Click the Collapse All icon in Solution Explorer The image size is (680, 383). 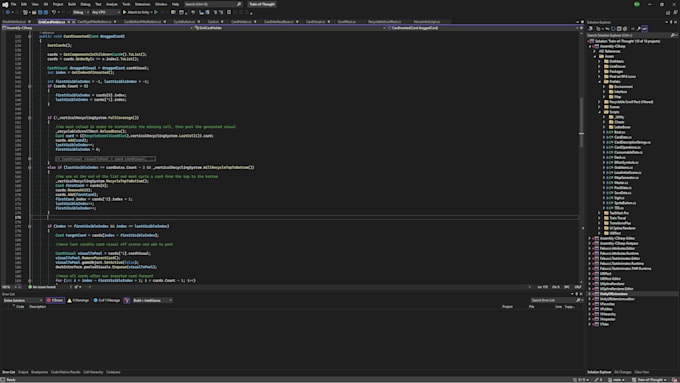(x=619, y=29)
